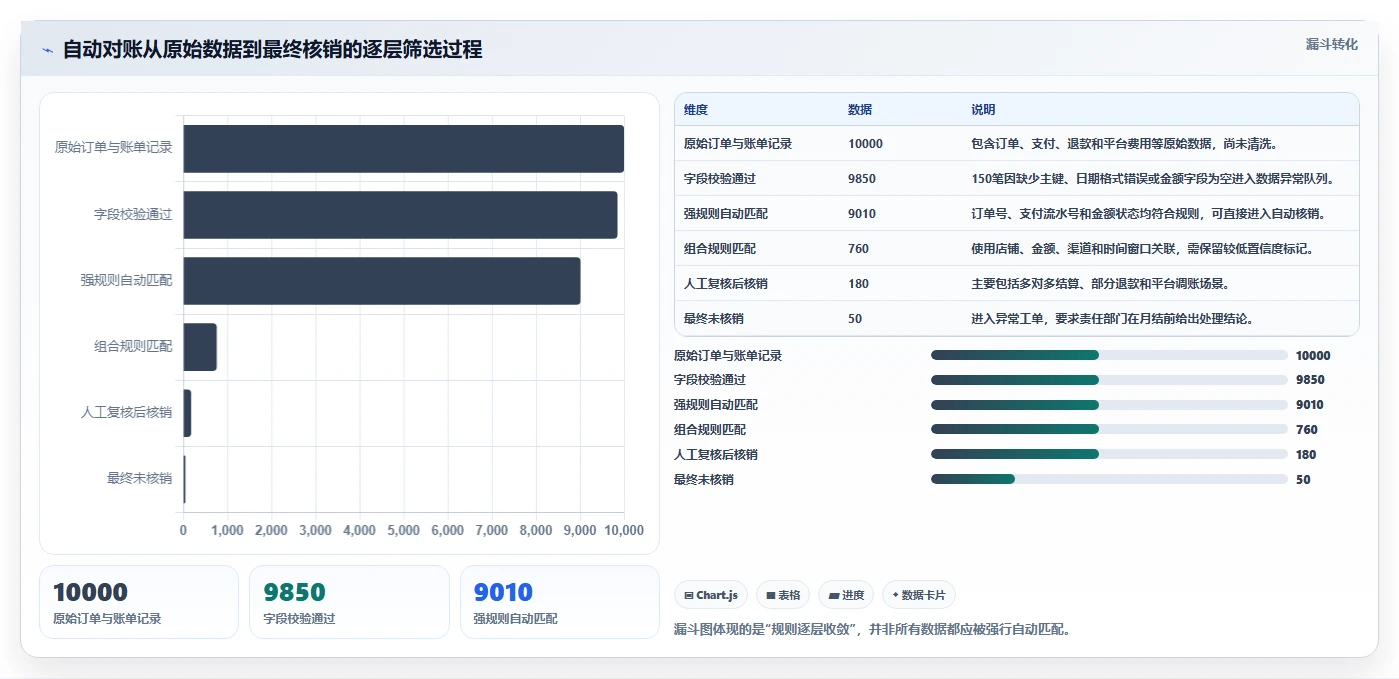
Task: Click the 人工复核后核销 chart bar
Action: point(187,413)
